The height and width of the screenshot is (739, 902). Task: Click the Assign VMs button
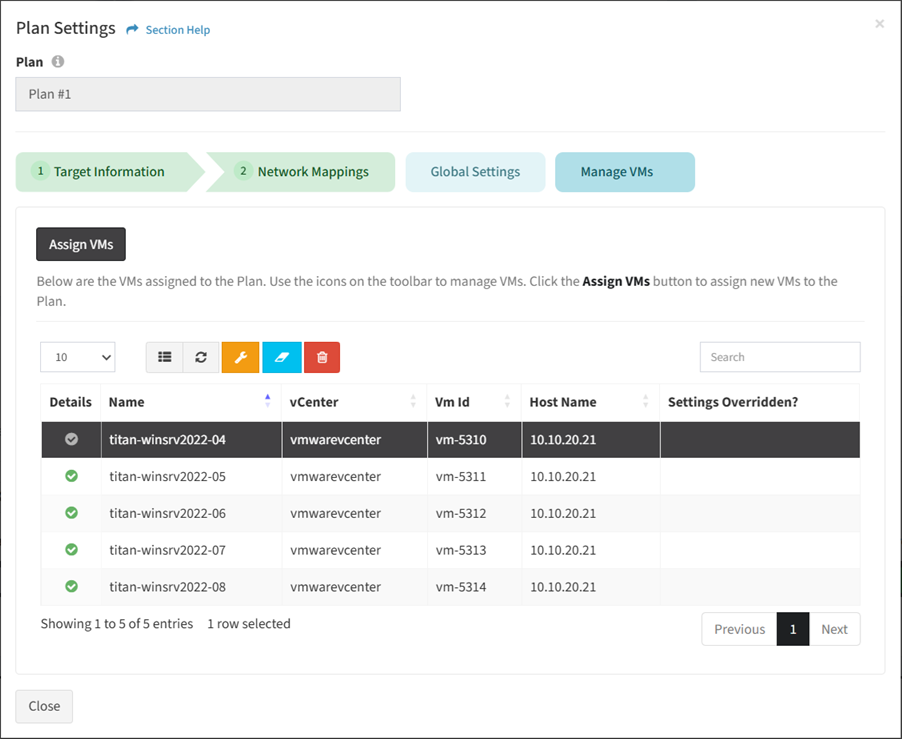tap(81, 244)
